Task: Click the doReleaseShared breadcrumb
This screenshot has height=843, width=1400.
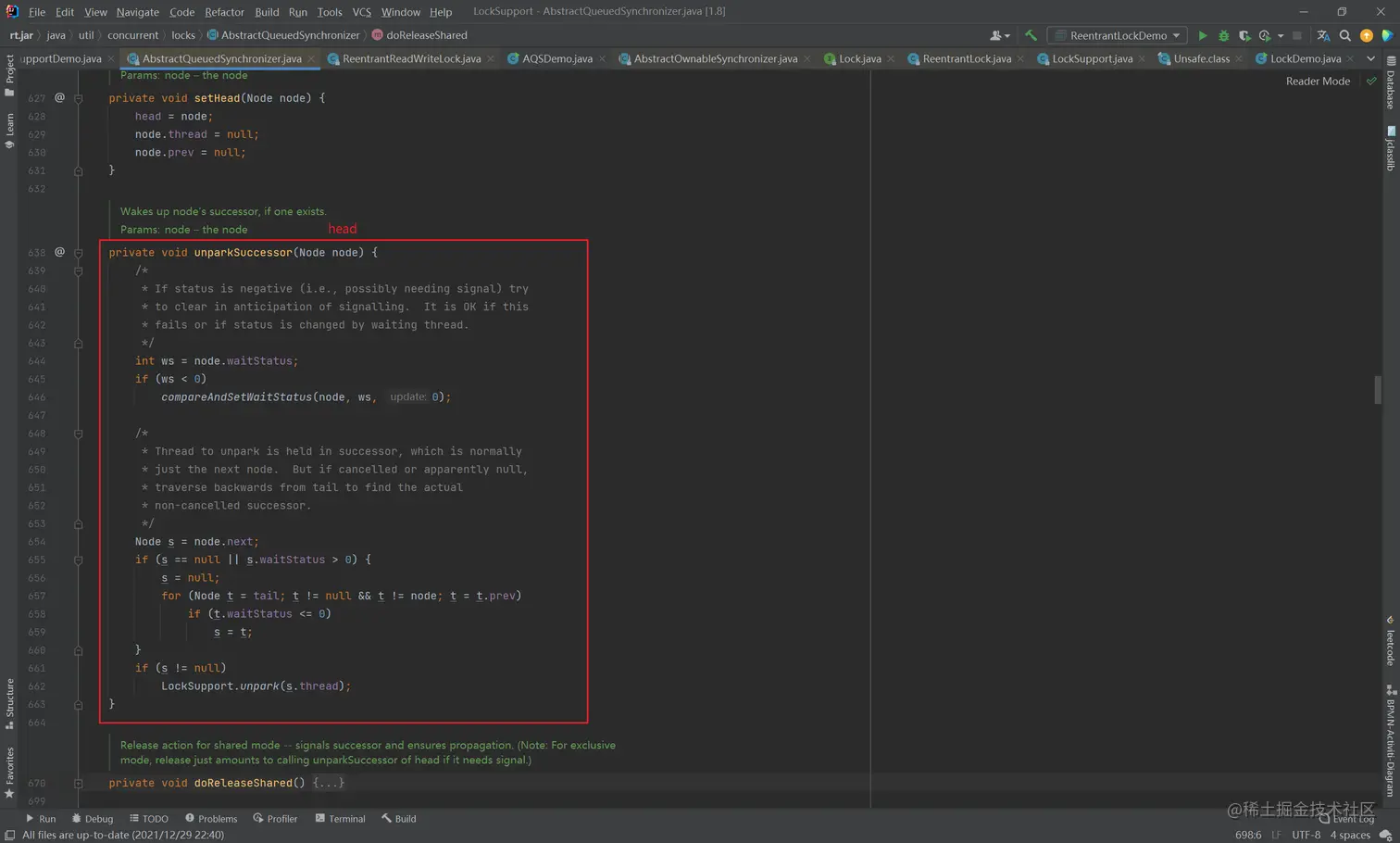Action: (419, 35)
